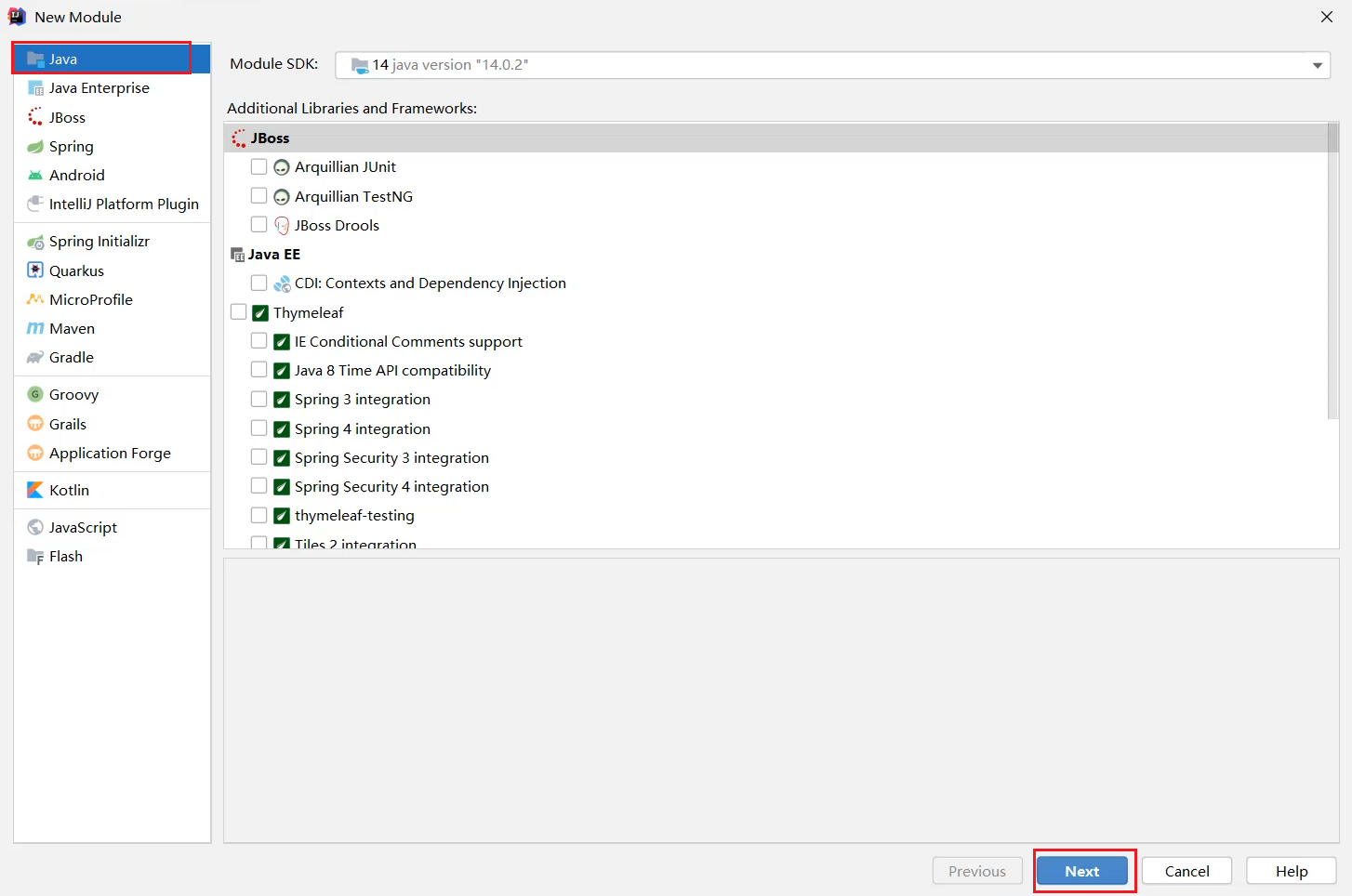The height and width of the screenshot is (896, 1352).
Task: Click the JBoss red dots icon in sidebar
Action: coord(35,117)
